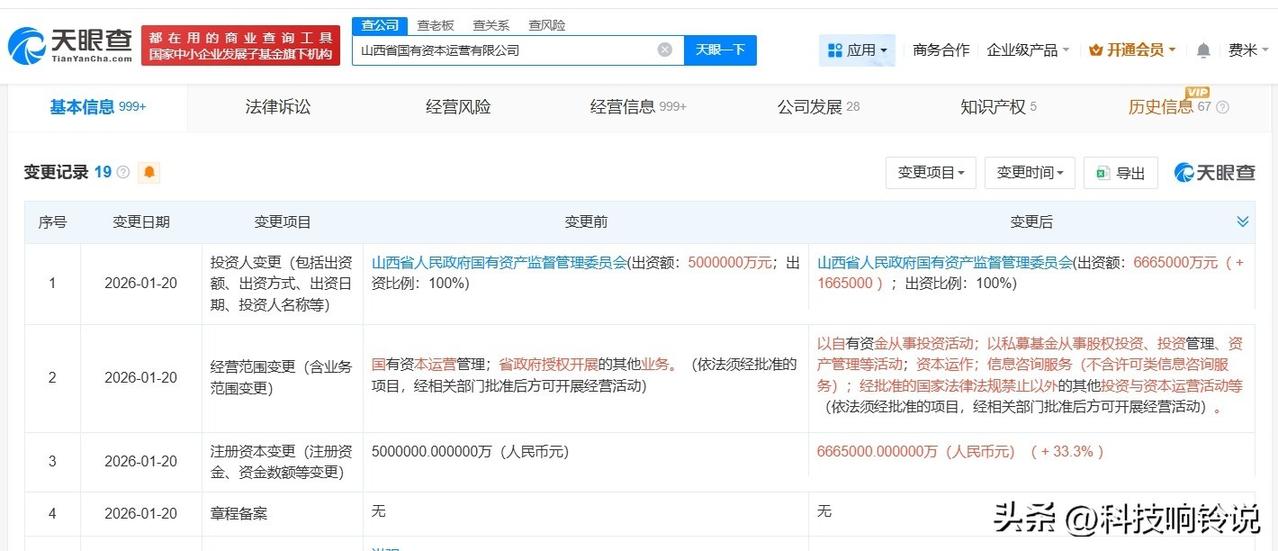Click the 变更前 column header
This screenshot has width=1278, height=551.
[x=586, y=222]
